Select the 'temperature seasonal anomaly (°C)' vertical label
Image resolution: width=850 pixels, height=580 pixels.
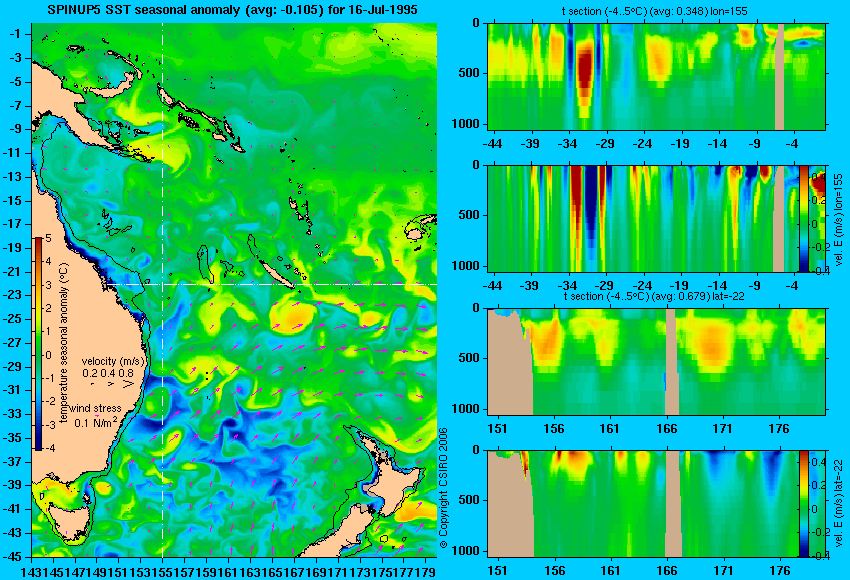[x=63, y=343]
